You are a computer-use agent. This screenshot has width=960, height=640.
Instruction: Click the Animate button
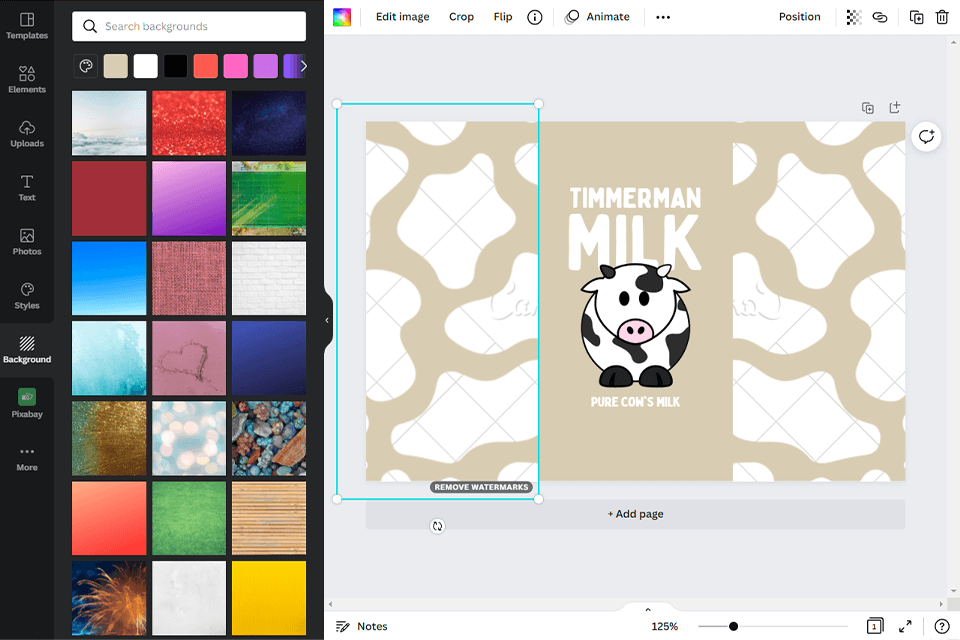pyautogui.click(x=598, y=16)
